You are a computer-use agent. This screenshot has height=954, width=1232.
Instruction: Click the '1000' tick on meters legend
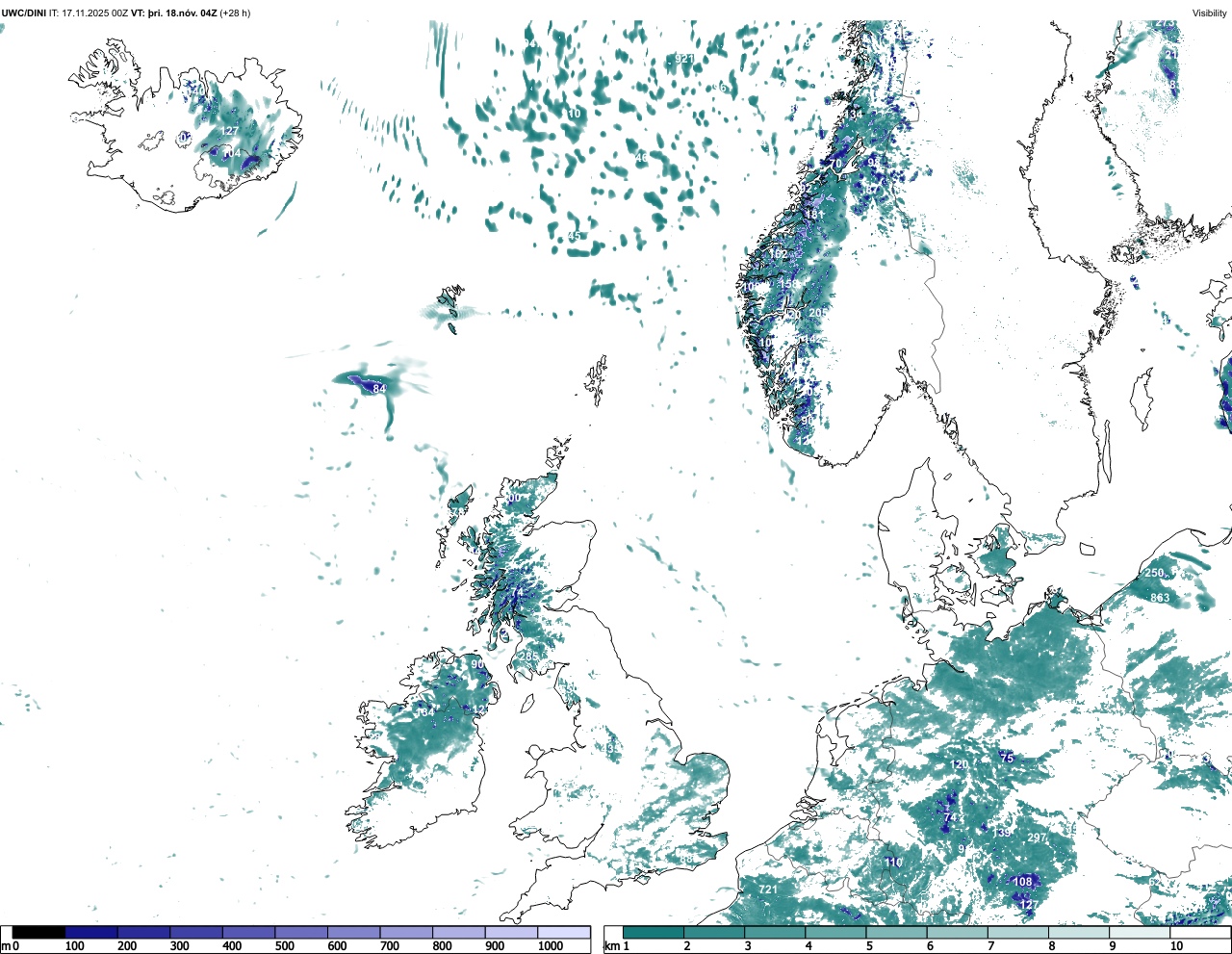pos(551,946)
